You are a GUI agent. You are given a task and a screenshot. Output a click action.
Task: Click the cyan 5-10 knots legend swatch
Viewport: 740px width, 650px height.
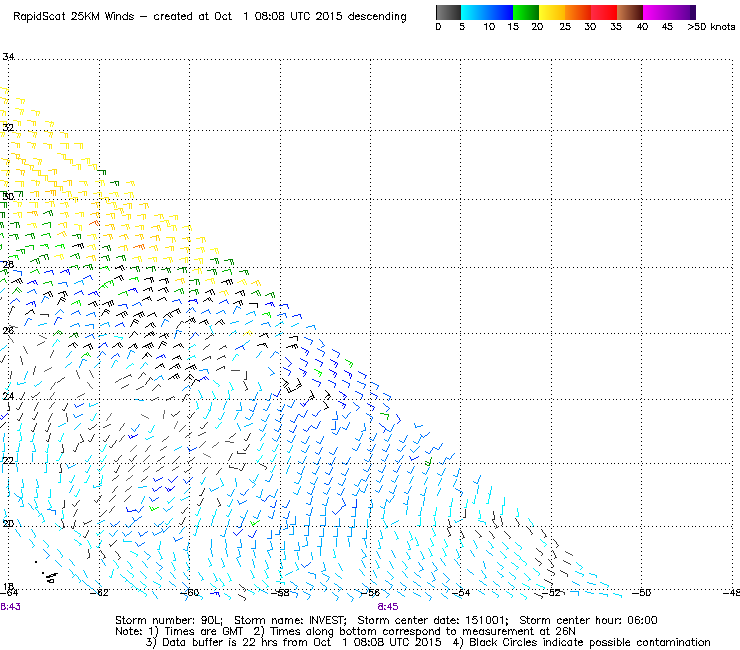click(x=474, y=12)
